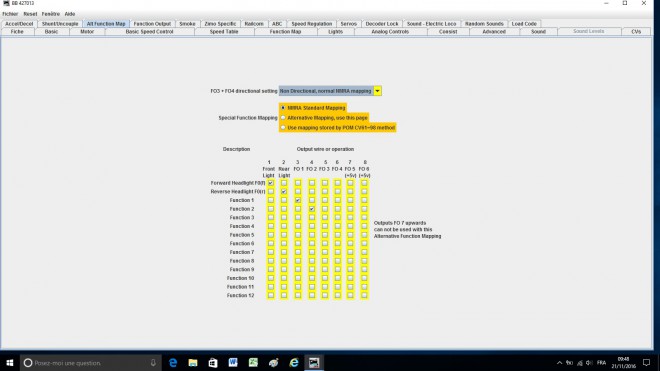Check Function 12 Front Light checkbox
660x371 pixels.
[271, 296]
